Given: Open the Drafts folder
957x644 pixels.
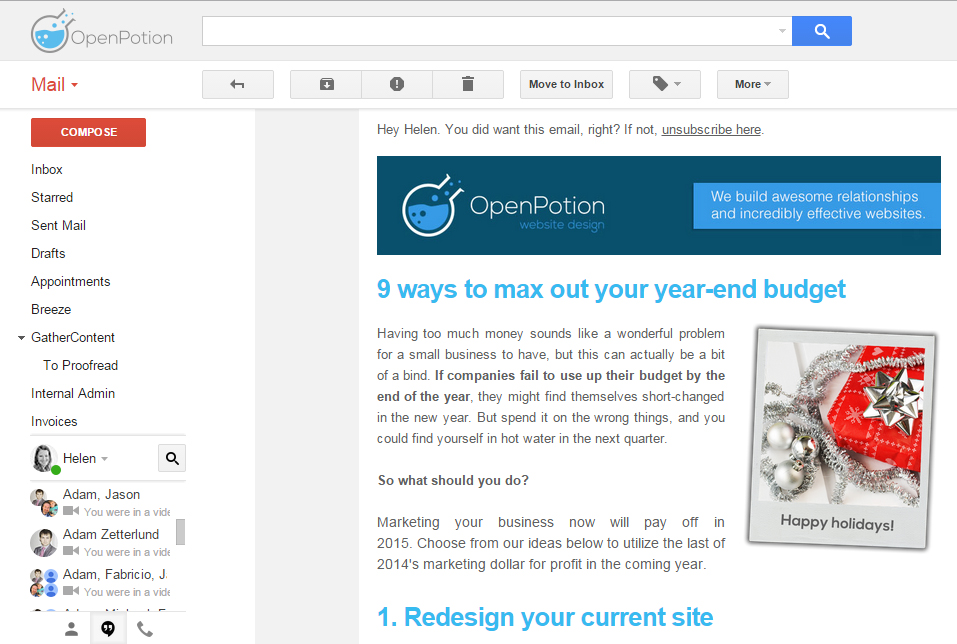Looking at the screenshot, I should click(48, 254).
